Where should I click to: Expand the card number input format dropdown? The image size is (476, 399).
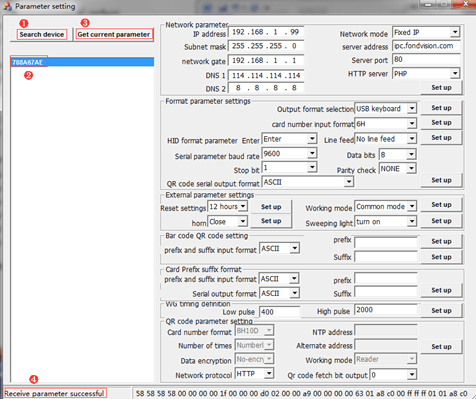tap(385, 124)
